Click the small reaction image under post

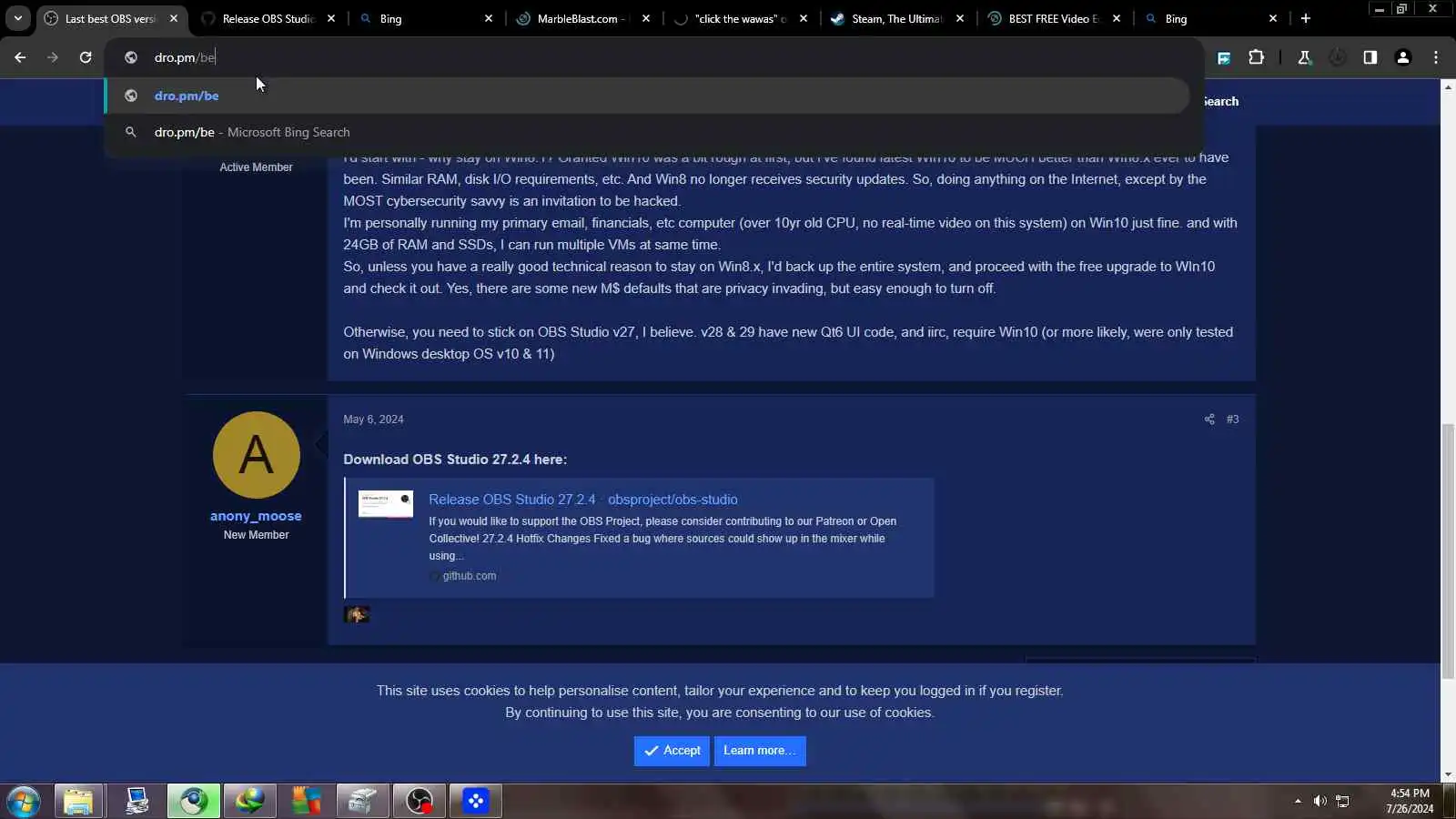[357, 615]
